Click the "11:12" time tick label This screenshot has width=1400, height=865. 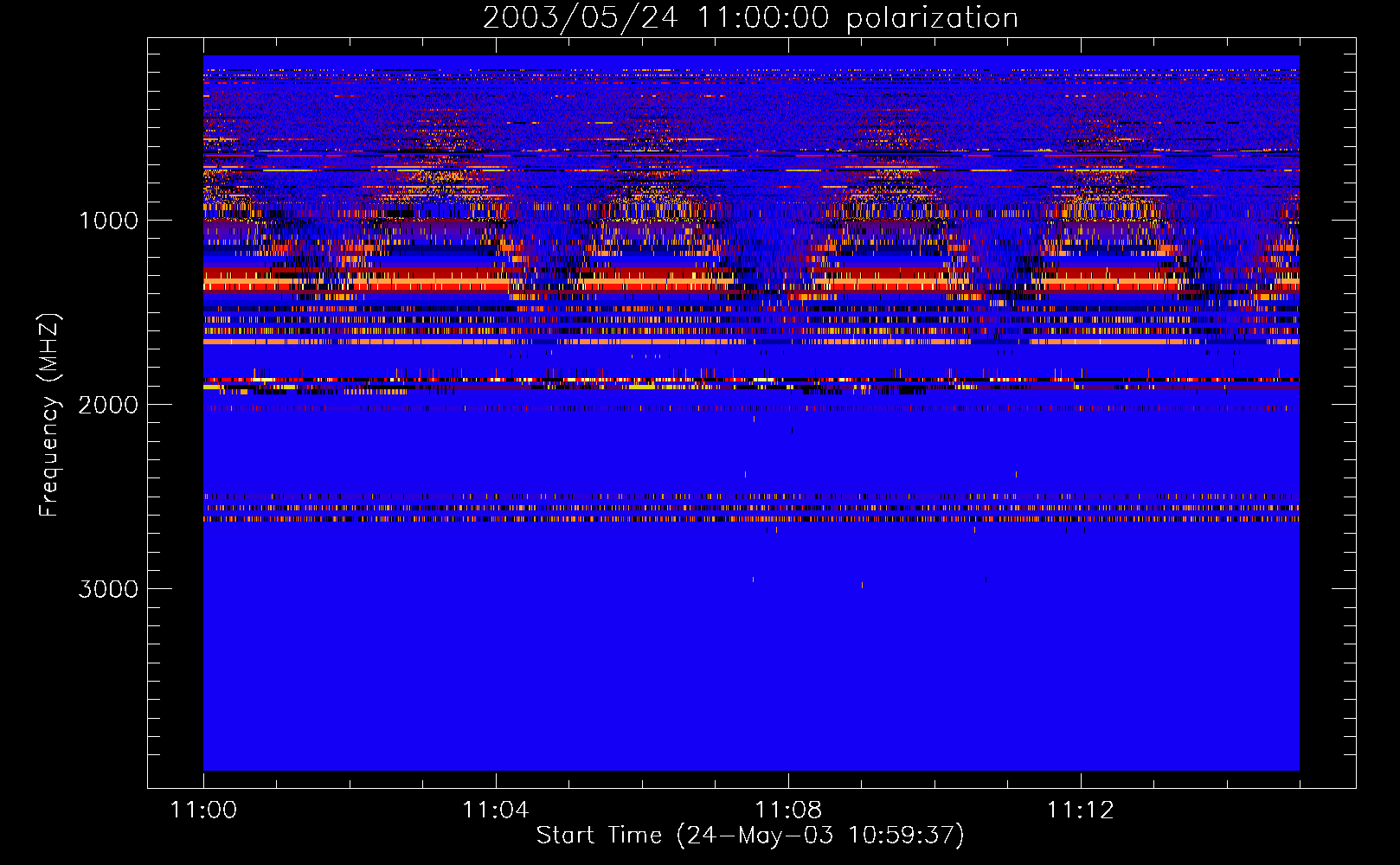[x=1080, y=811]
